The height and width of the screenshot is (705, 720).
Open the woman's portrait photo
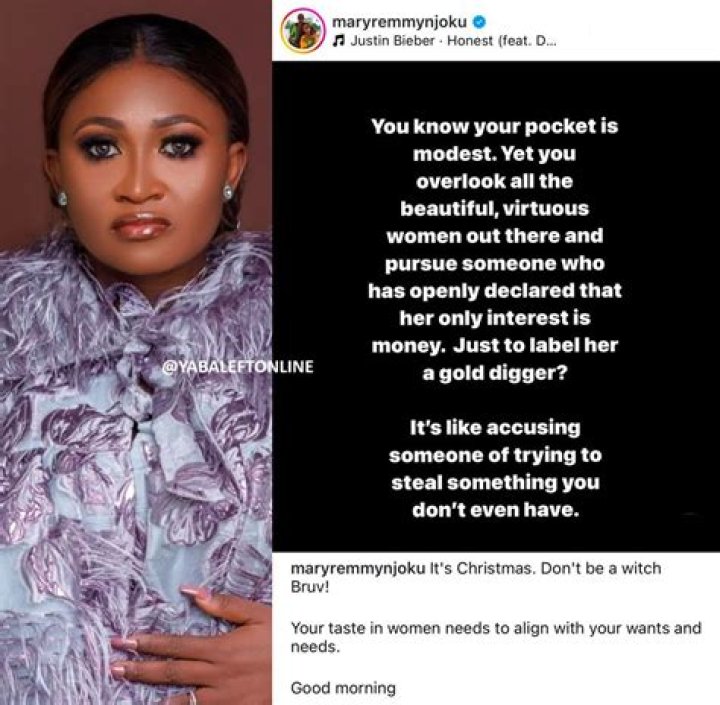click(x=136, y=352)
